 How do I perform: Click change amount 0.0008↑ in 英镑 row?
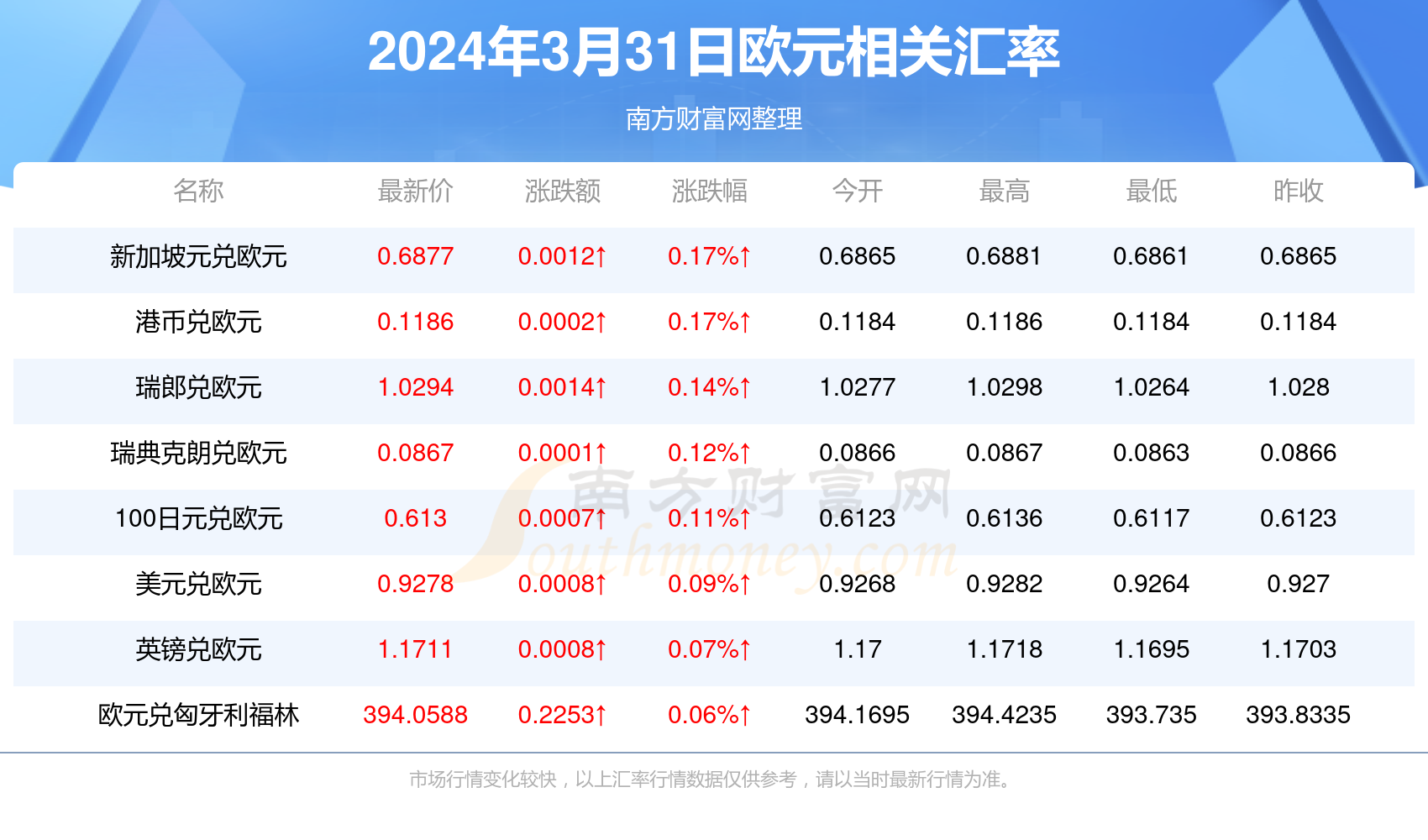click(x=562, y=649)
